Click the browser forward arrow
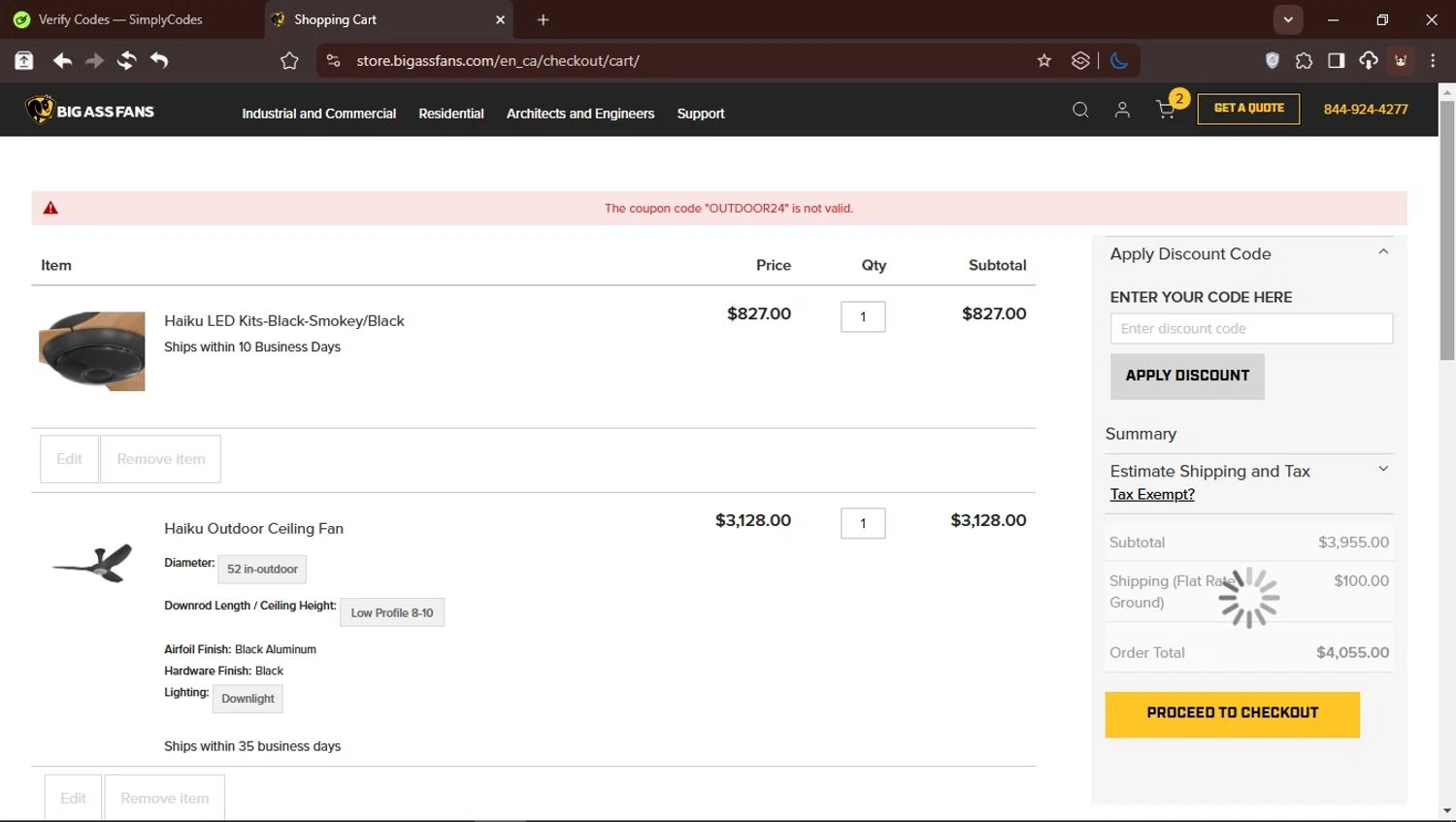Screen dimensions: 1456x822 pyautogui.click(x=94, y=60)
